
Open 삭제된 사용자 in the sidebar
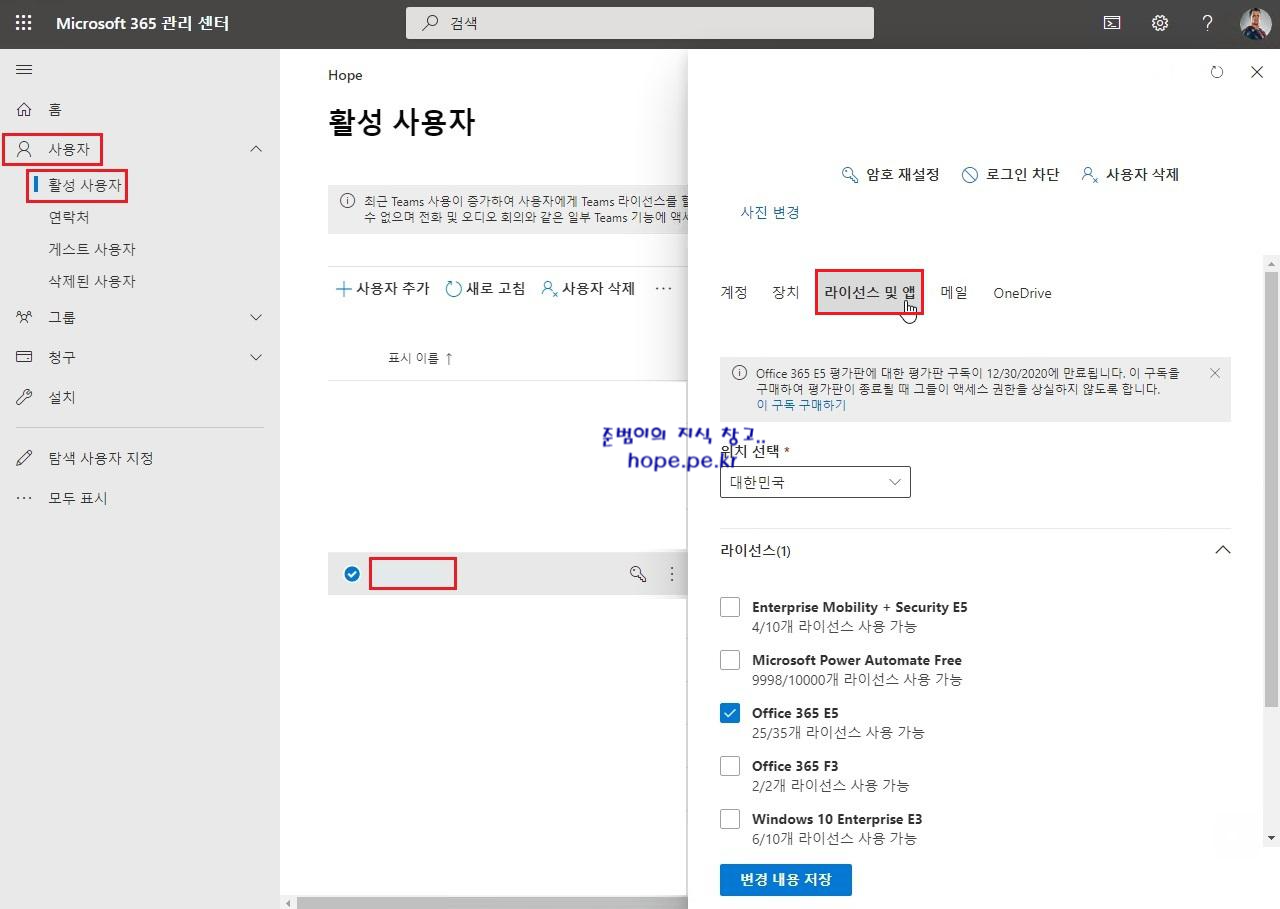92,281
